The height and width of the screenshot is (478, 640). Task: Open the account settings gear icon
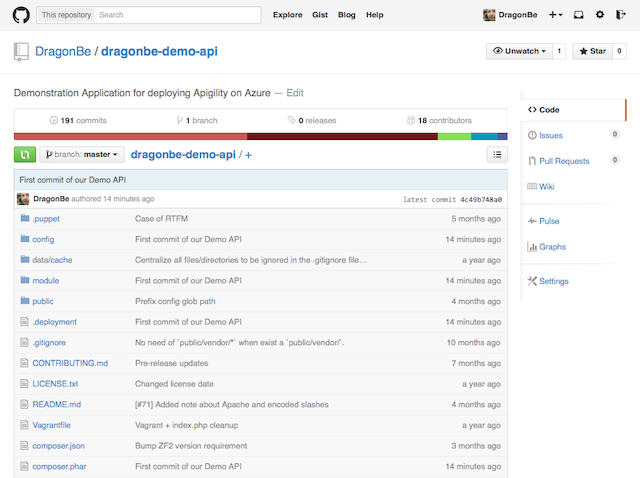599,15
